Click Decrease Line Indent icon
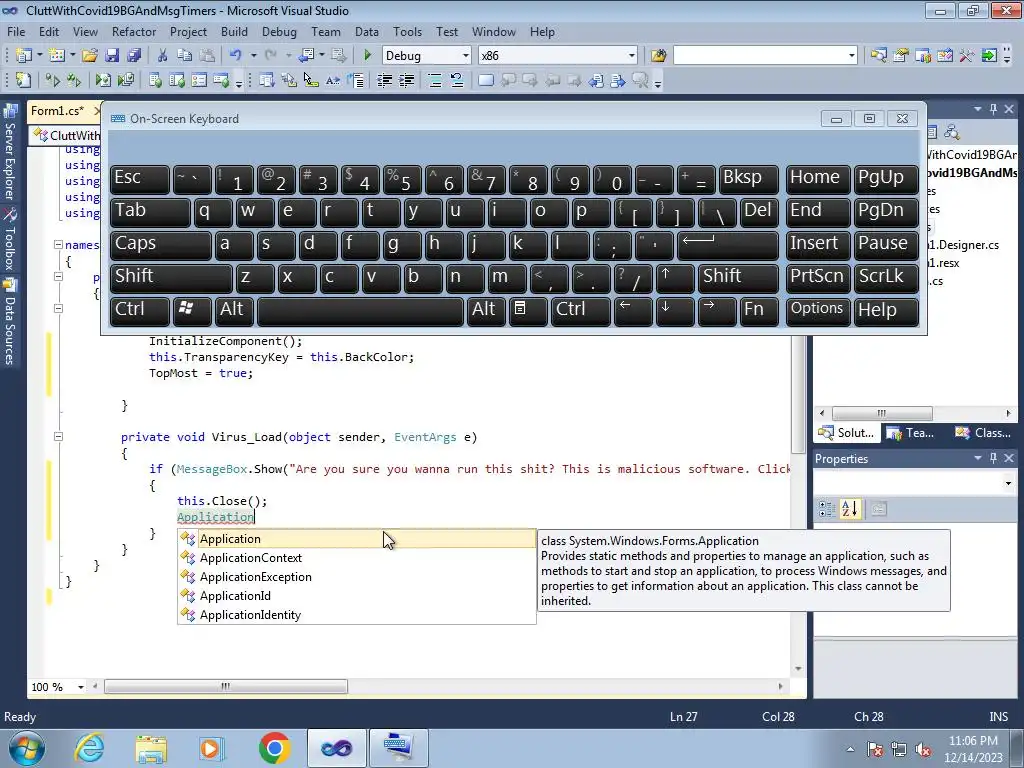 pyautogui.click(x=385, y=80)
